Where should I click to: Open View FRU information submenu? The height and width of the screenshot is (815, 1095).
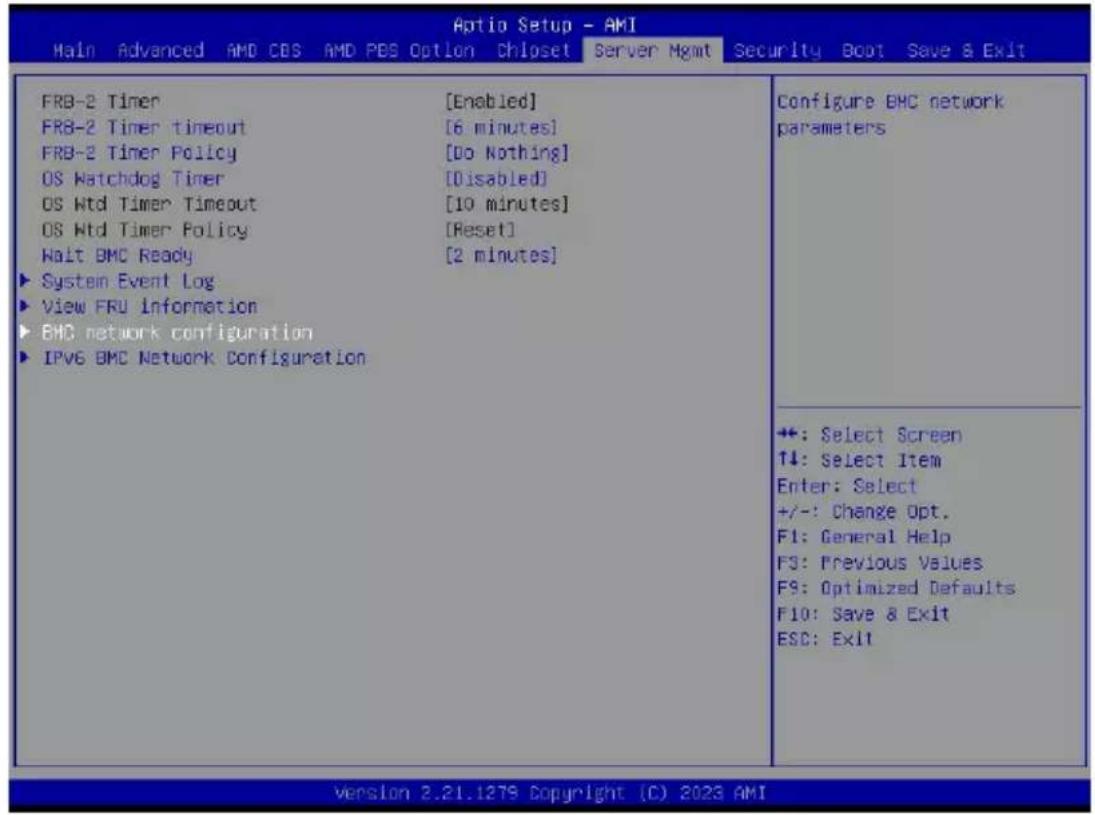coord(149,307)
